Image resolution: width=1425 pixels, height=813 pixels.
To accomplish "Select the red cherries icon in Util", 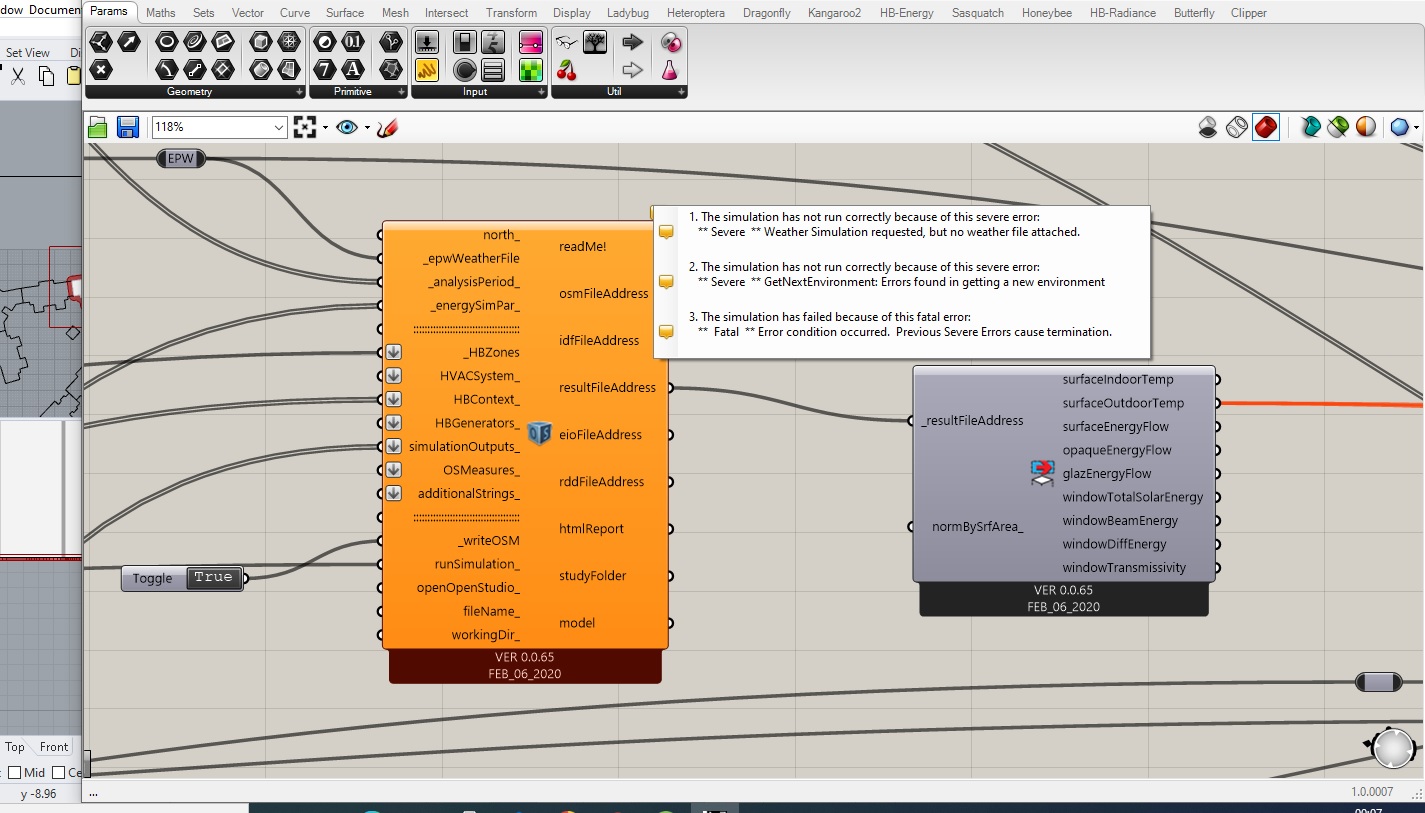I will 566,70.
